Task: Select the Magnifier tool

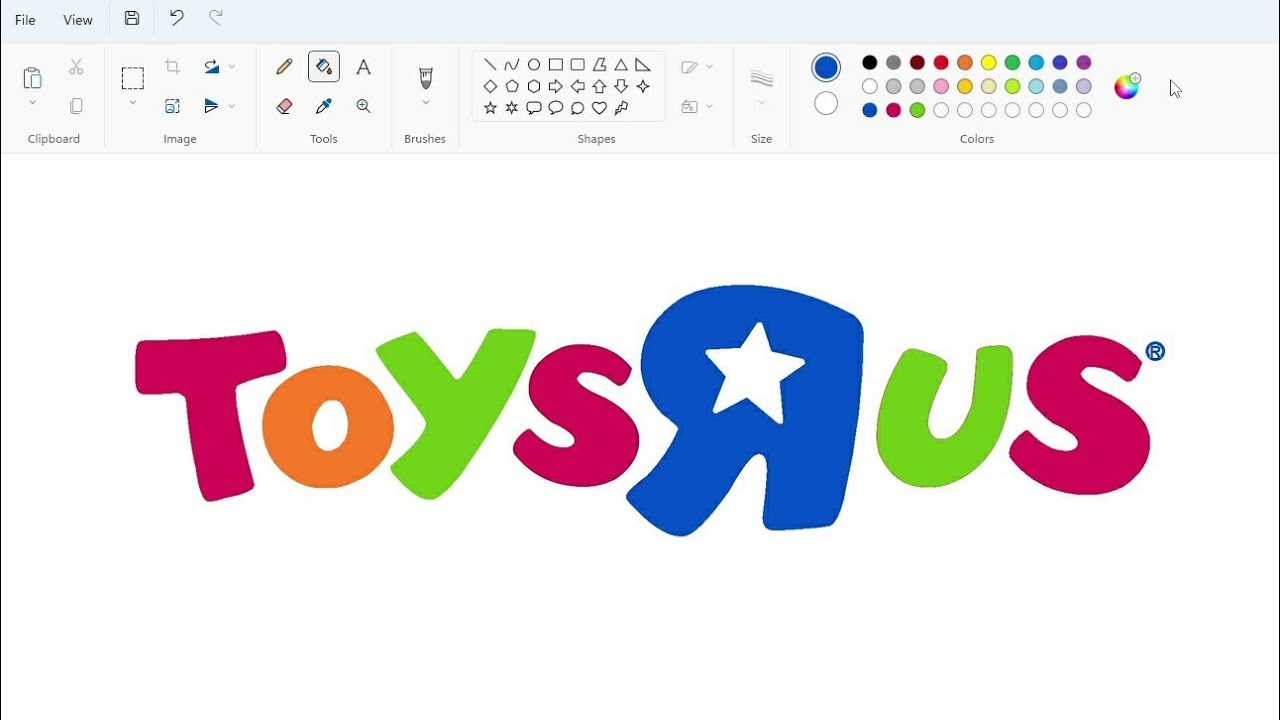Action: [x=364, y=106]
